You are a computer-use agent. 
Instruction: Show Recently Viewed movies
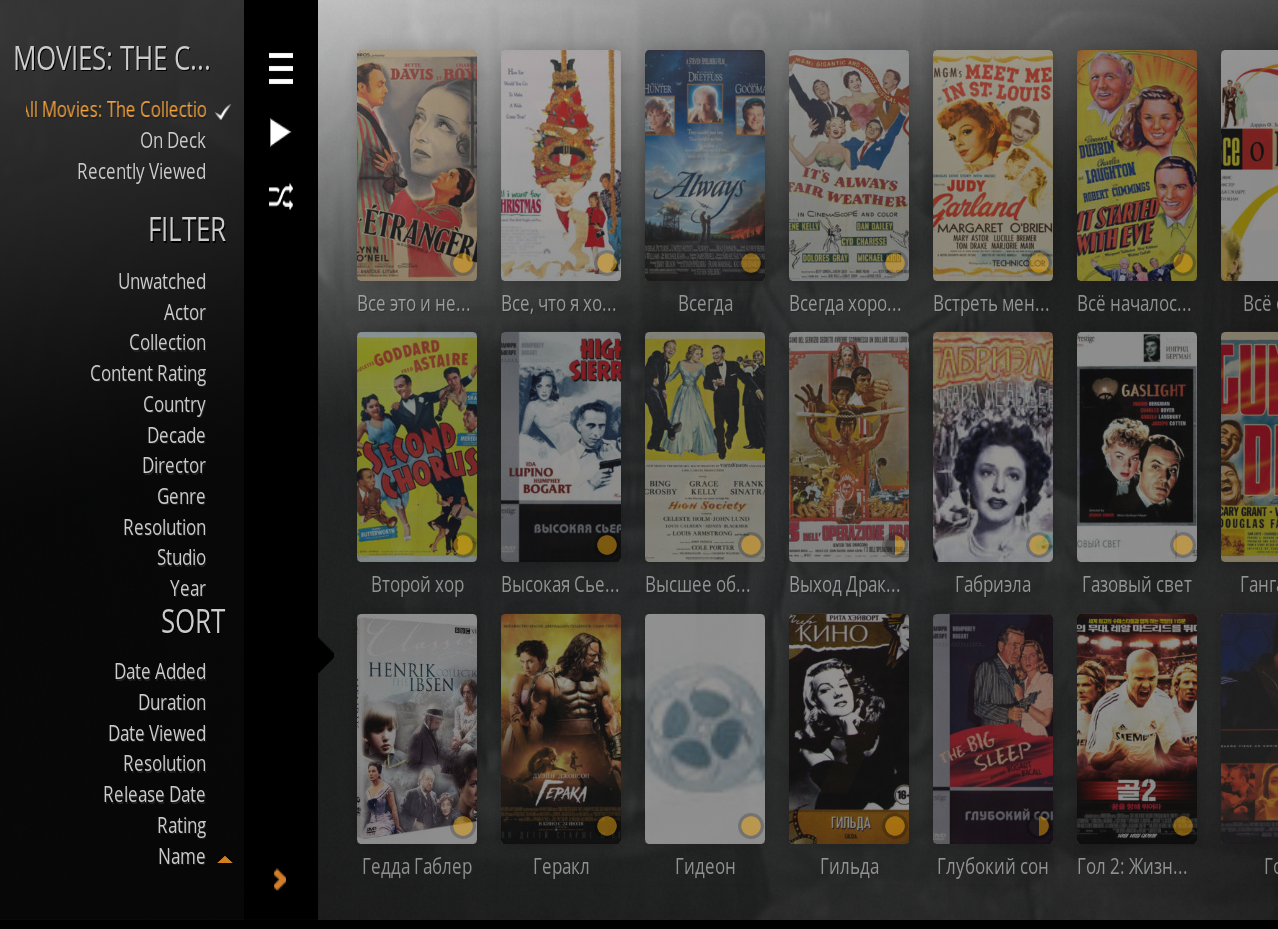[x=141, y=172]
